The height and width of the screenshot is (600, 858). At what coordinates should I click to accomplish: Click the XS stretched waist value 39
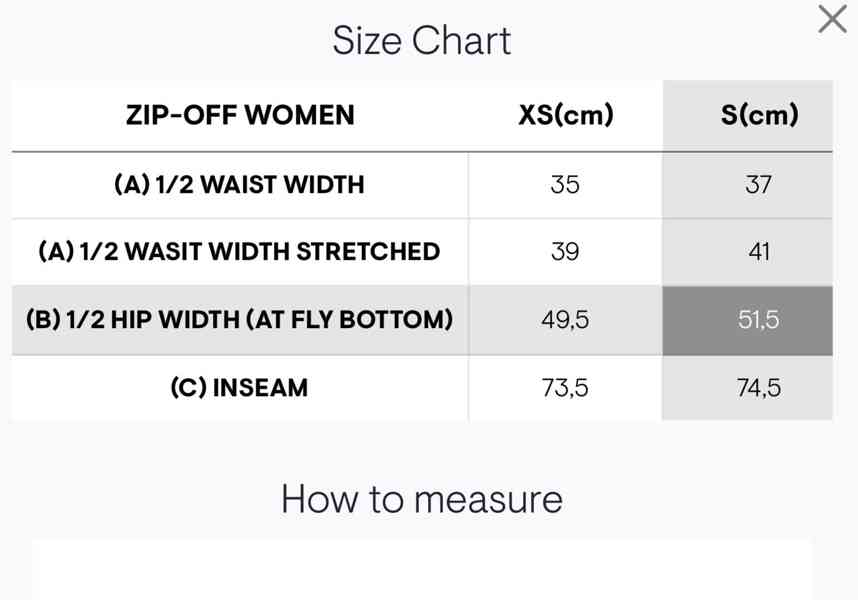[x=565, y=252]
